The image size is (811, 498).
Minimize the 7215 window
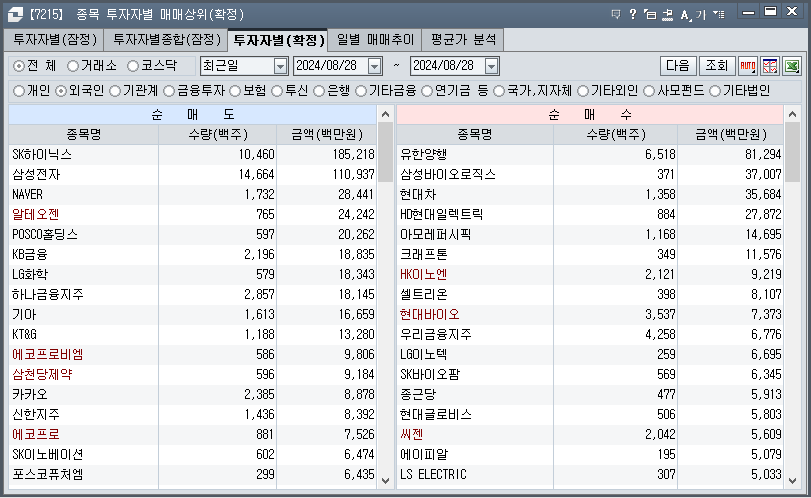(748, 12)
